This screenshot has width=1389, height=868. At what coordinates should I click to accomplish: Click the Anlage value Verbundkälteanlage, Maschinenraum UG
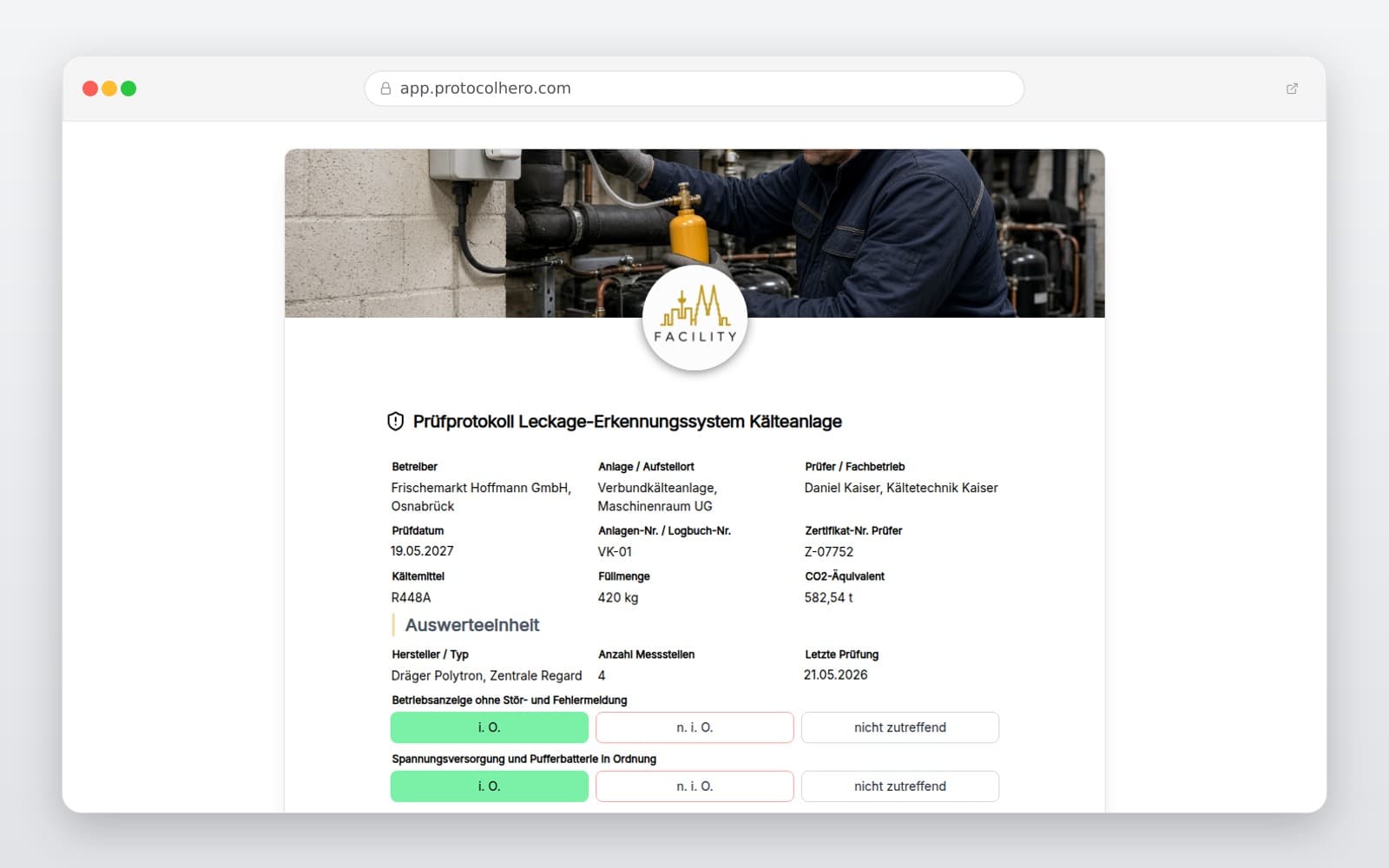pyautogui.click(x=657, y=496)
